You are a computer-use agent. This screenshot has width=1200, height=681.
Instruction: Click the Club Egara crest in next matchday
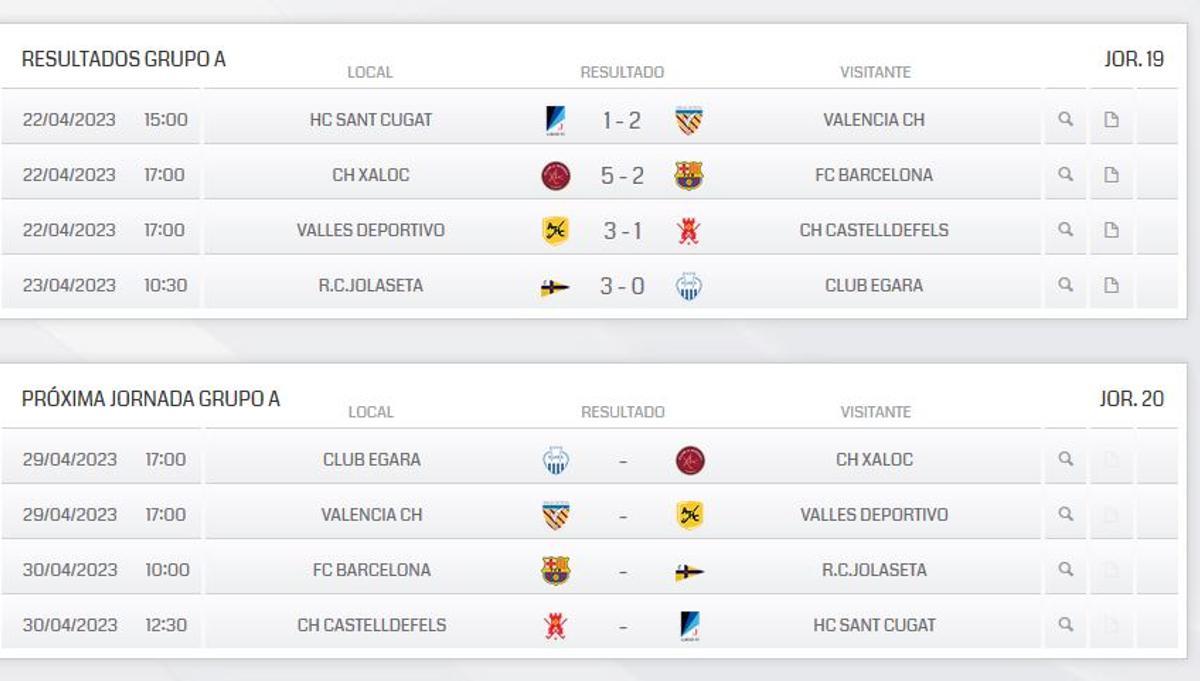click(x=553, y=459)
